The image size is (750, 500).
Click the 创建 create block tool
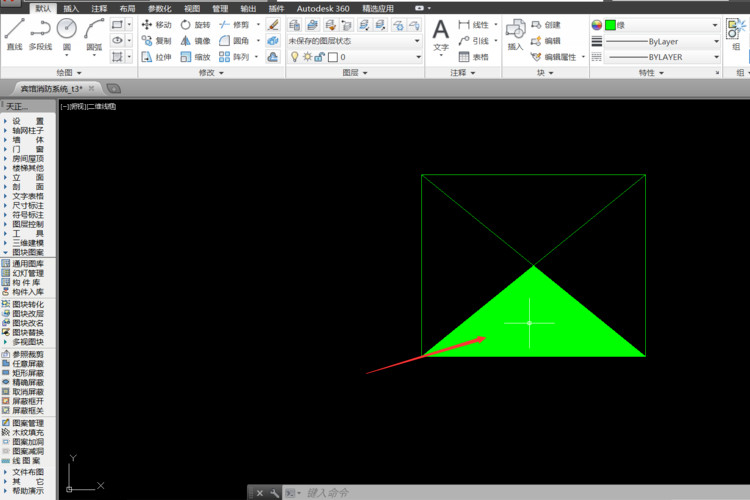point(546,24)
